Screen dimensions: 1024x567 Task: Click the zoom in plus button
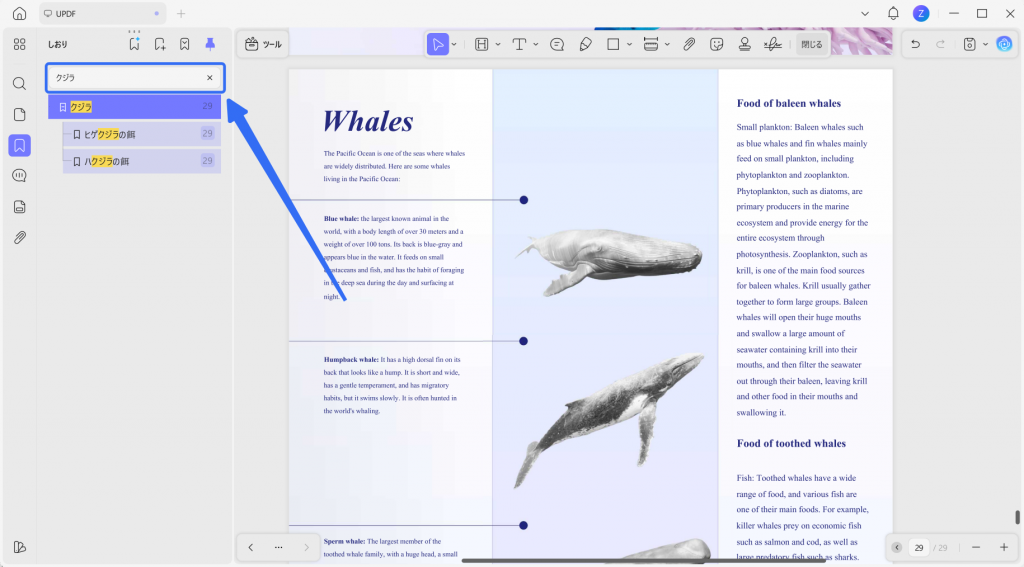(x=1004, y=547)
